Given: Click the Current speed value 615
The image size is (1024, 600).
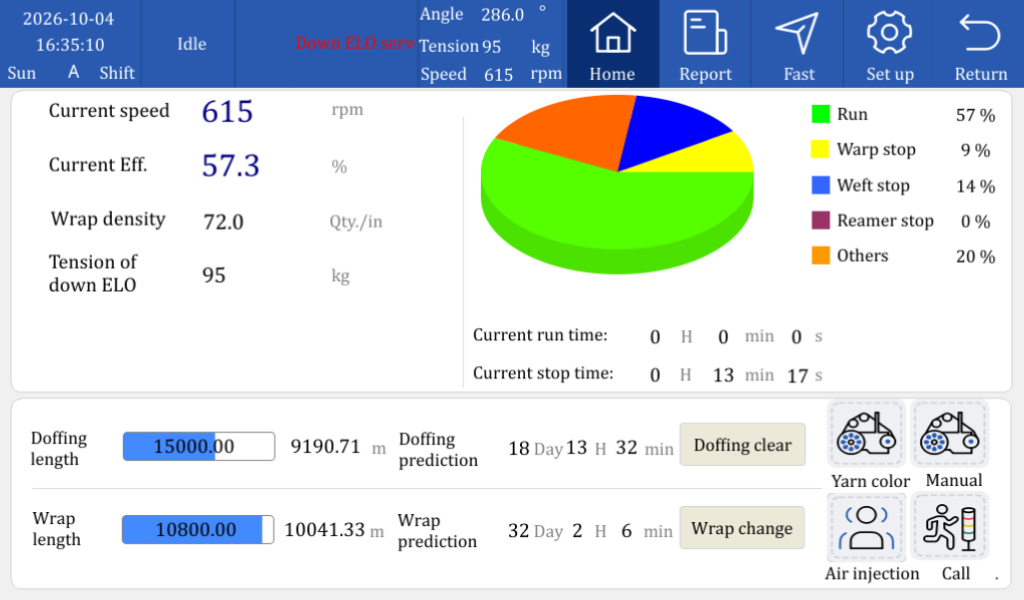Looking at the screenshot, I should click(x=227, y=112).
